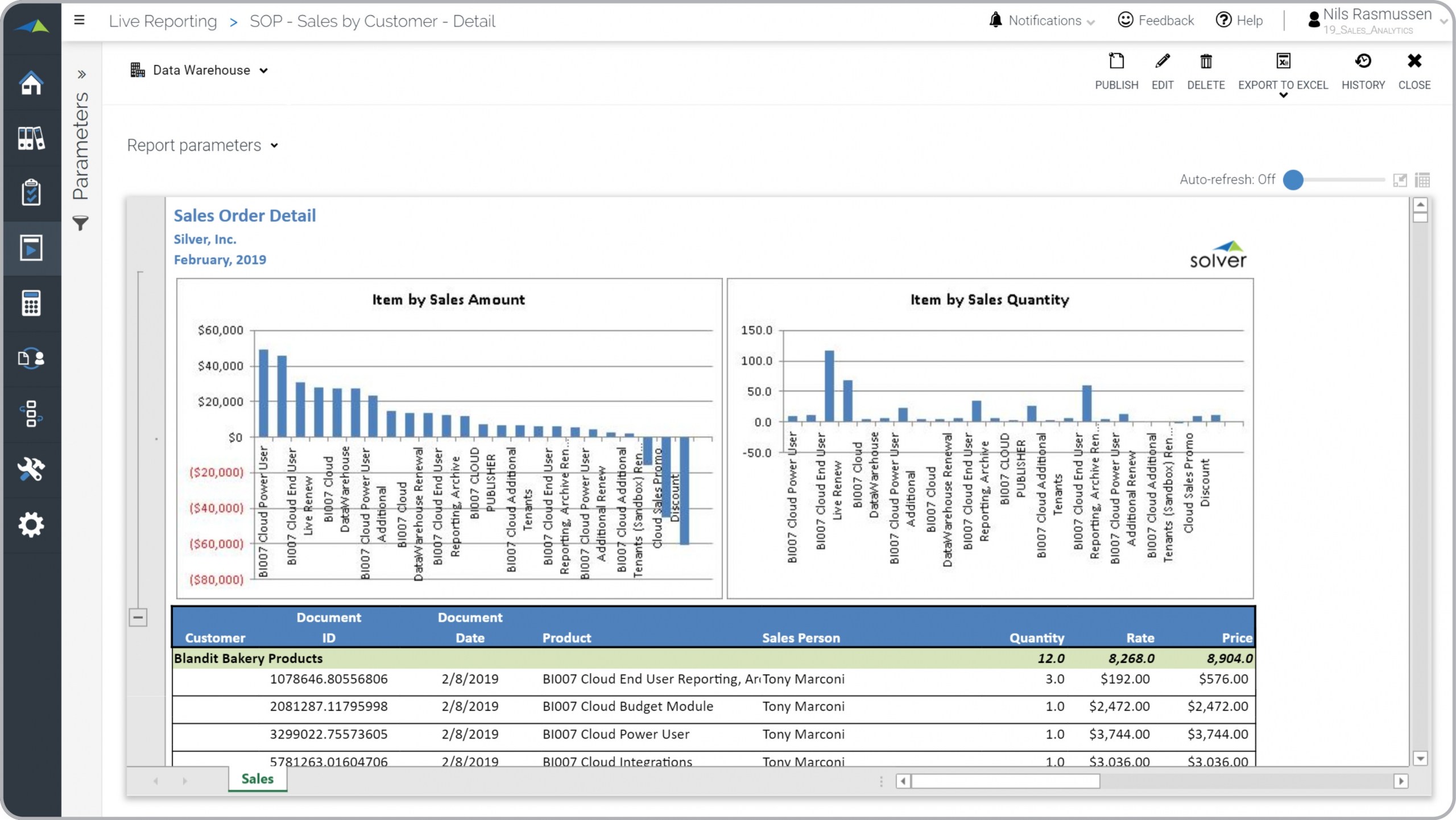Toggle the grid view icon near Auto-refresh
The height and width of the screenshot is (820, 1456).
(x=1422, y=180)
